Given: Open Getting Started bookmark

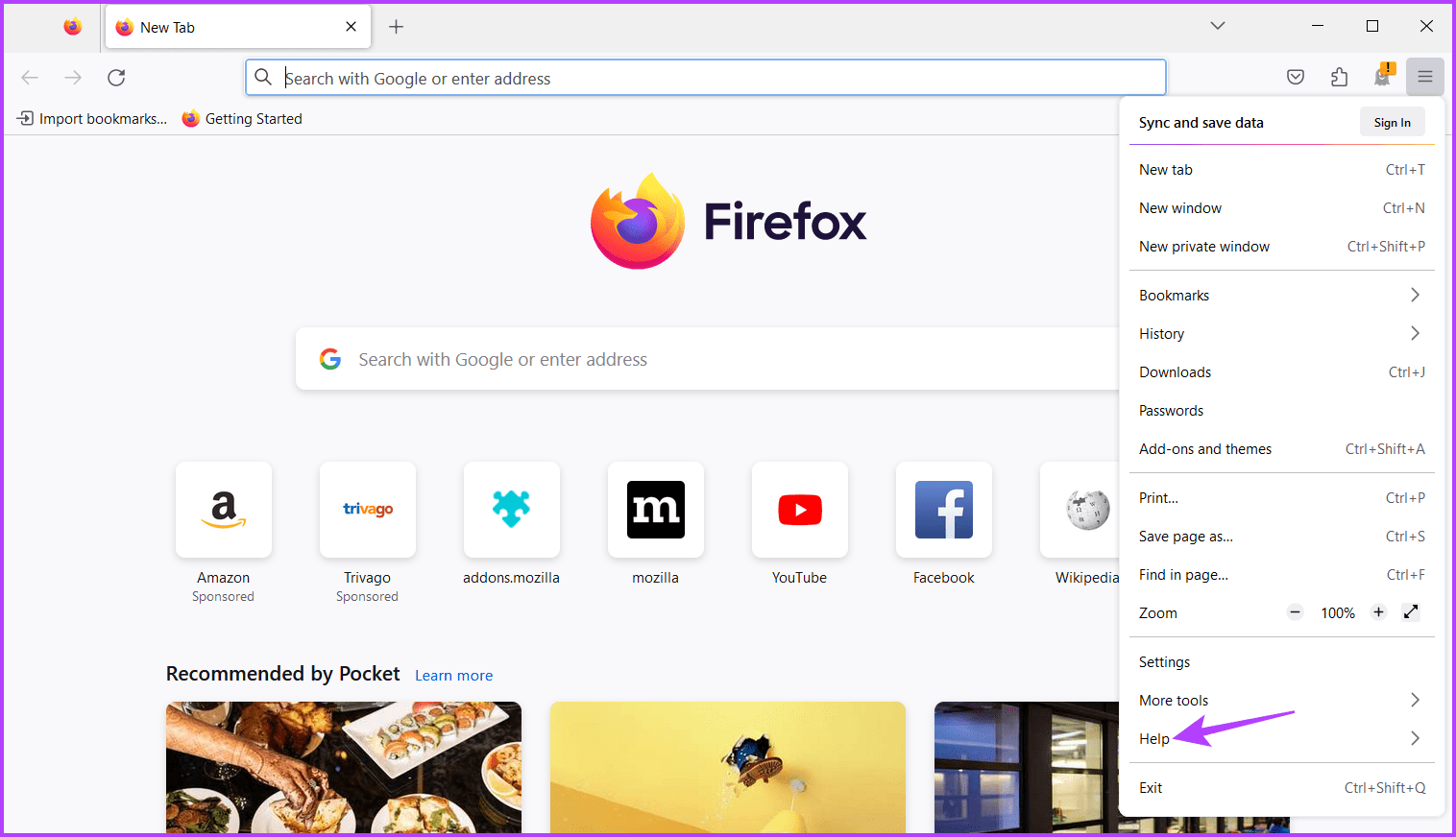Looking at the screenshot, I should tap(242, 119).
